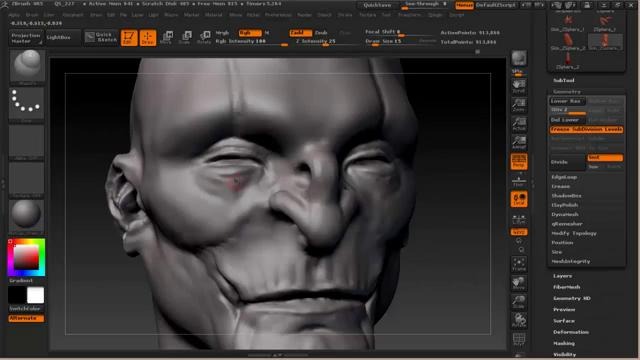Select the white color swatch
The width and height of the screenshot is (640, 360).
pyautogui.click(x=36, y=295)
